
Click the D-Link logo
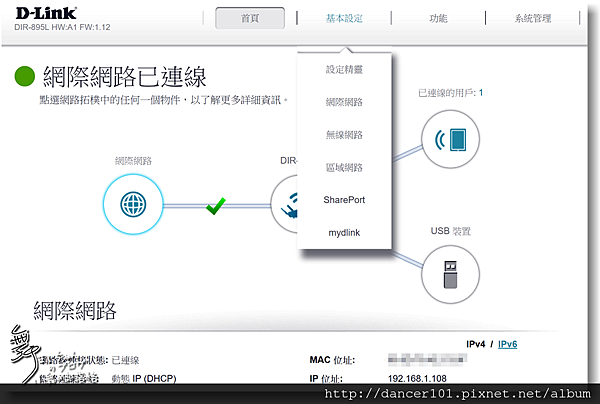(46, 13)
